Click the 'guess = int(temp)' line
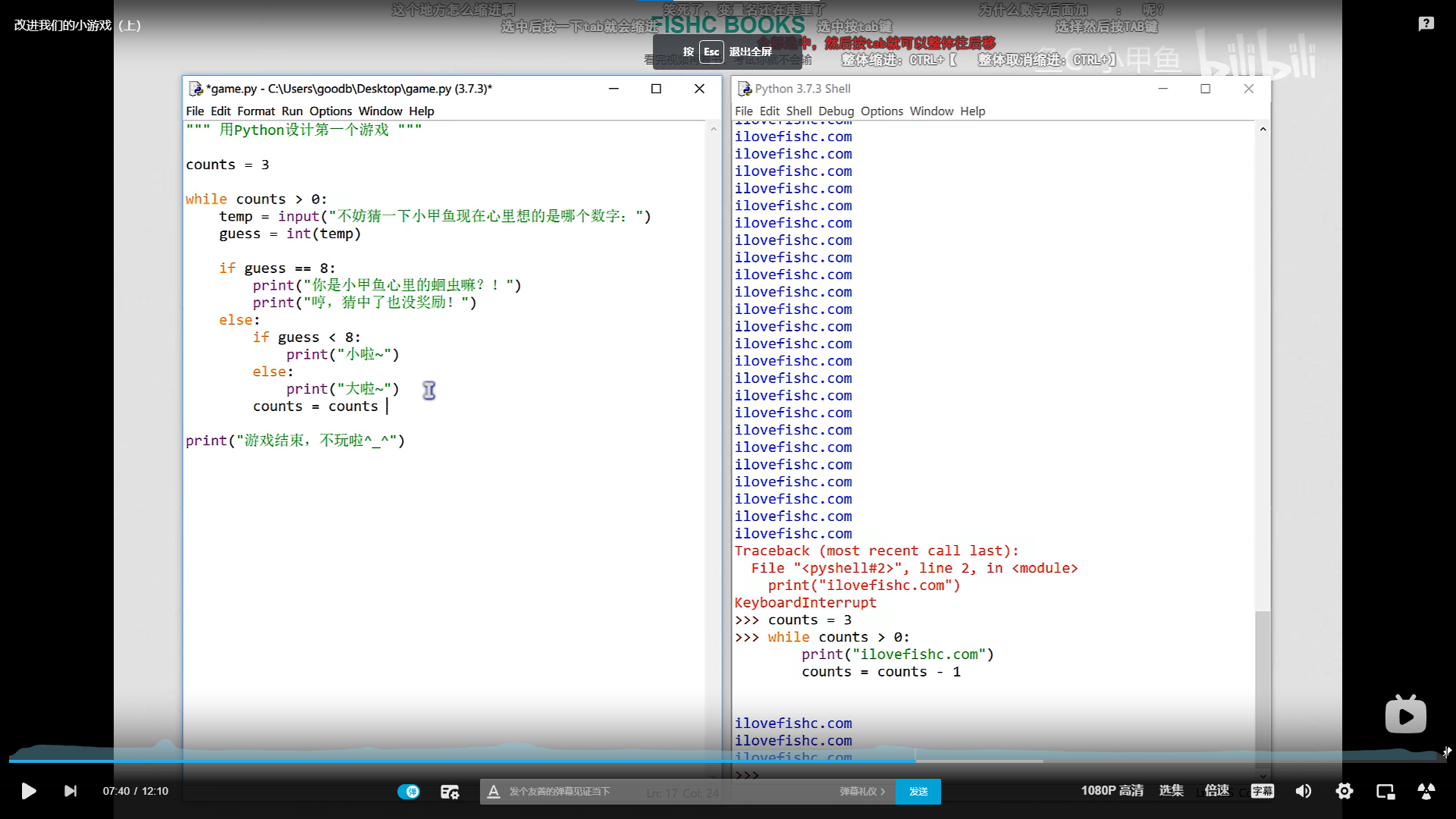1456x819 pixels. pyautogui.click(x=290, y=234)
